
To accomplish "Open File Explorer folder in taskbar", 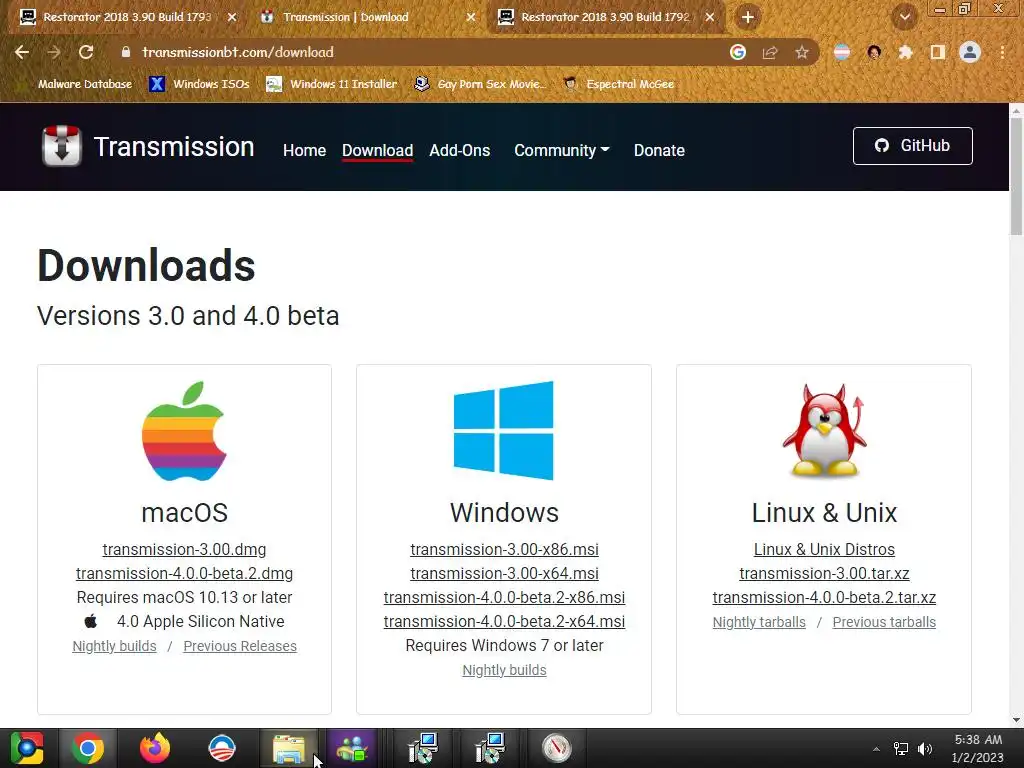I will (289, 748).
